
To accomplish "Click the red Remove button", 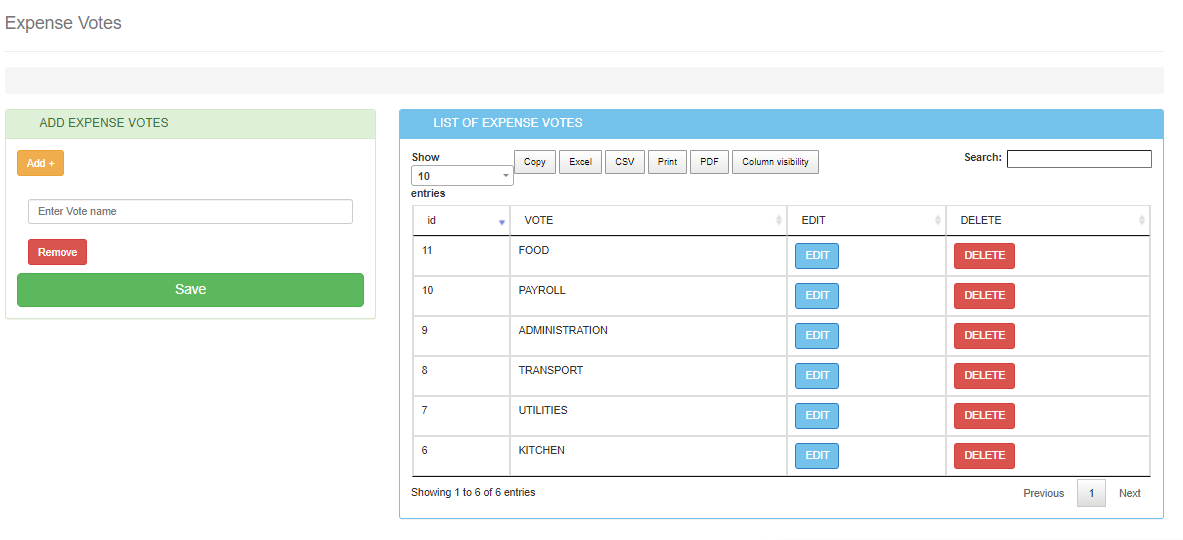I will 57,252.
